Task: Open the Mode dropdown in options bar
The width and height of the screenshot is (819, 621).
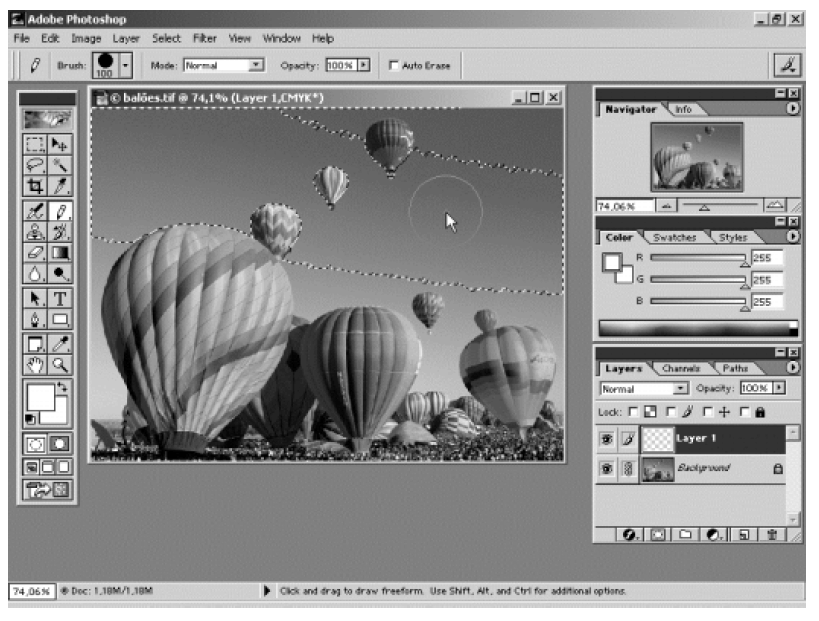Action: [256, 66]
